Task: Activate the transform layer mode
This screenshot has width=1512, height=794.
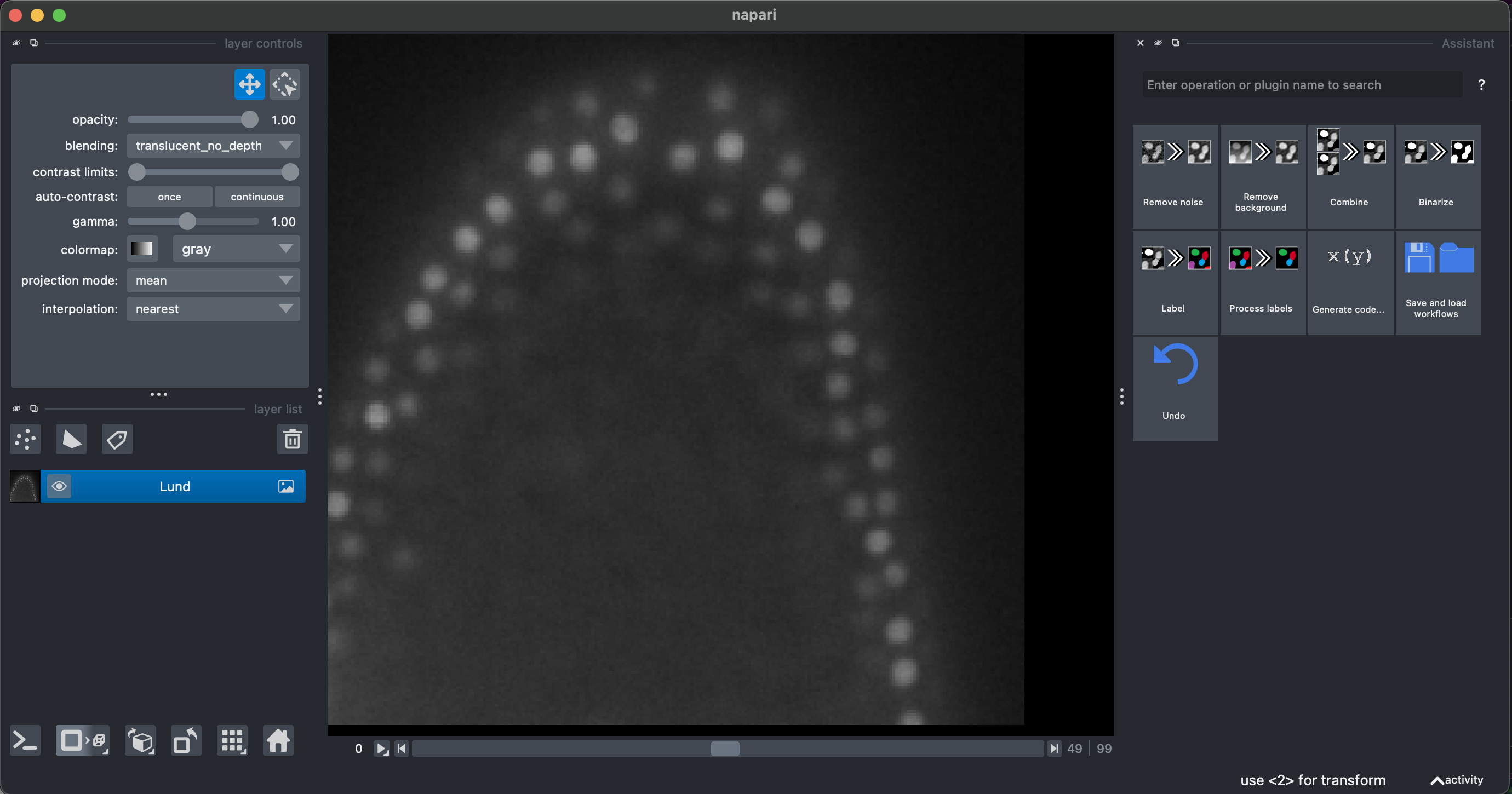Action: tap(285, 84)
